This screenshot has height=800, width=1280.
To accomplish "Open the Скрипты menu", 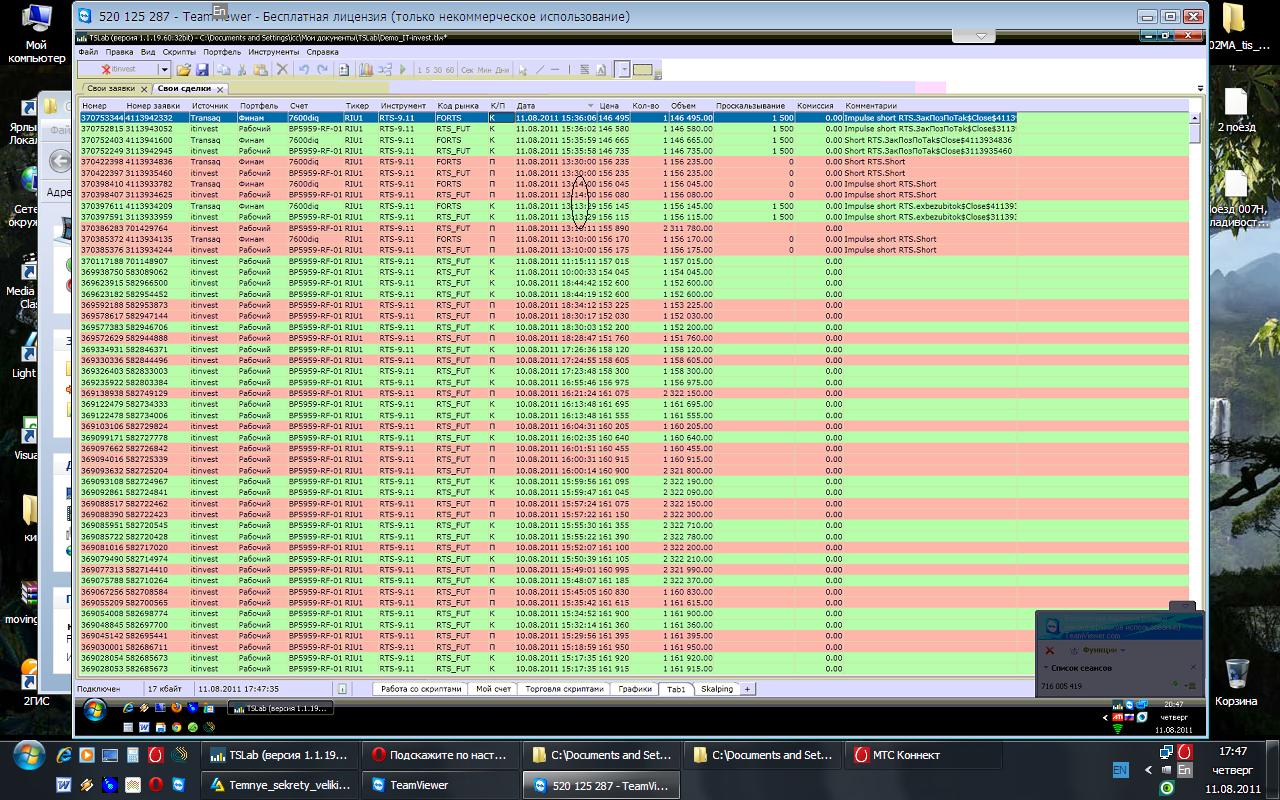I will click(179, 51).
